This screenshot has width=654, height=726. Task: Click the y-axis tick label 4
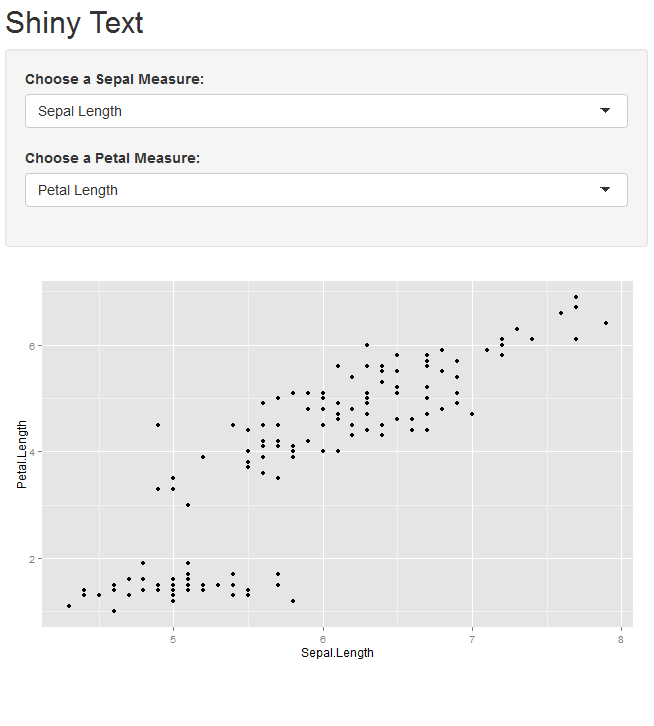click(x=32, y=452)
